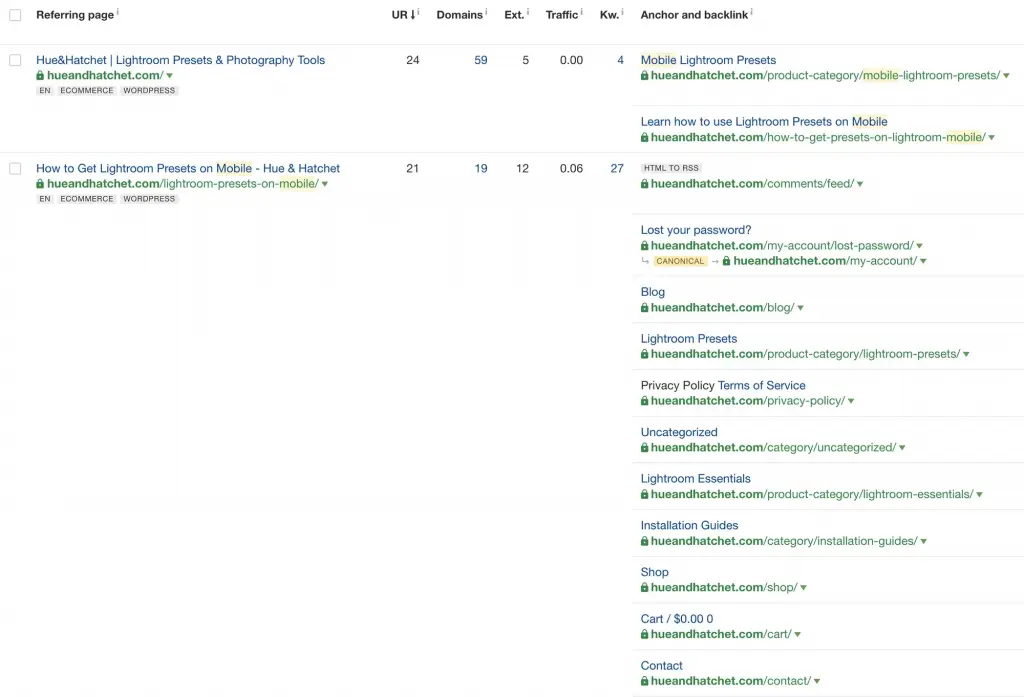Open privacy-policy backlink URL
Screen dimensions: 1024x697
748,400
